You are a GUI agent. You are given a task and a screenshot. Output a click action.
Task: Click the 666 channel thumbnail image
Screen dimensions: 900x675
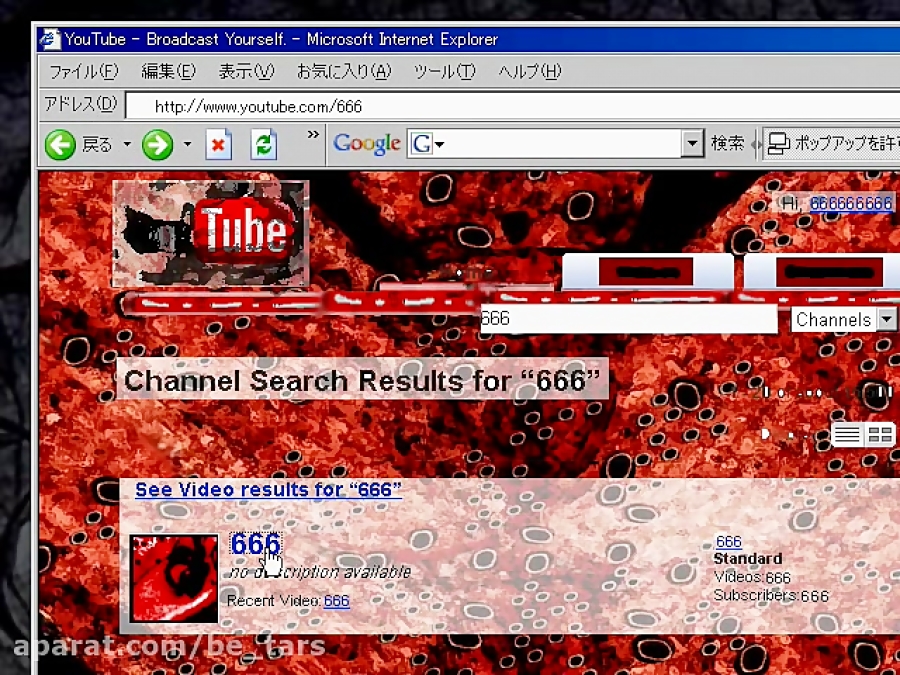click(x=174, y=578)
